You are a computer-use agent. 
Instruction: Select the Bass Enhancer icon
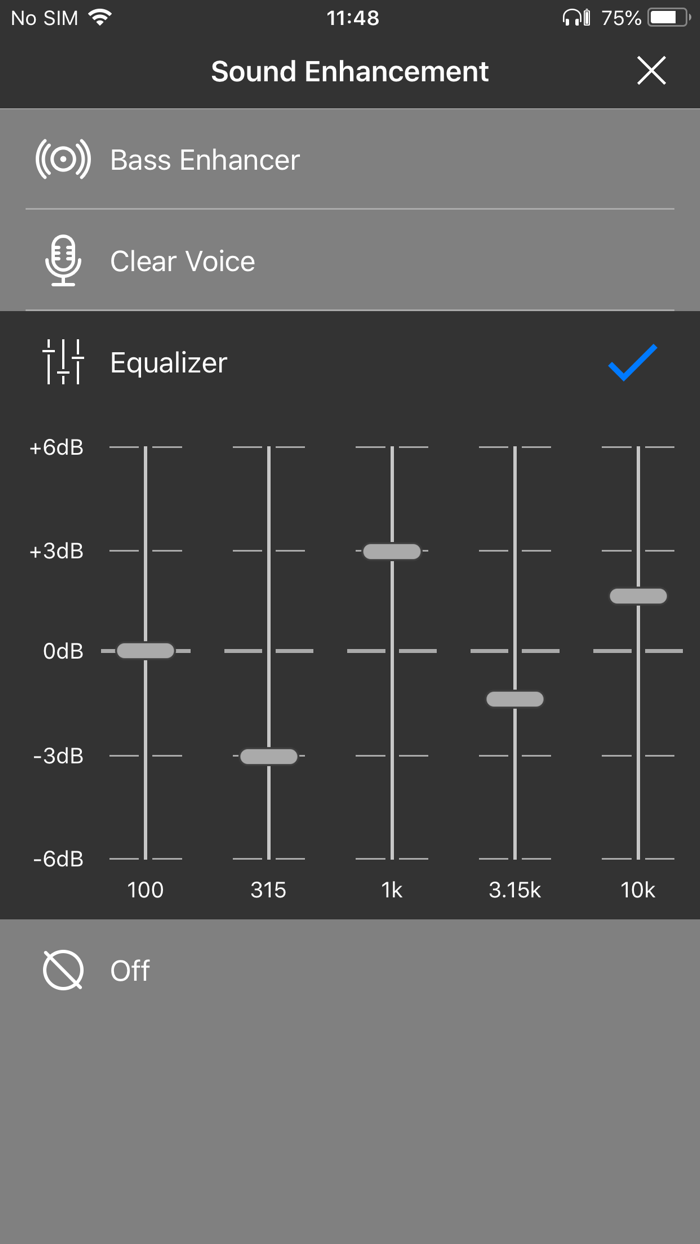62,159
